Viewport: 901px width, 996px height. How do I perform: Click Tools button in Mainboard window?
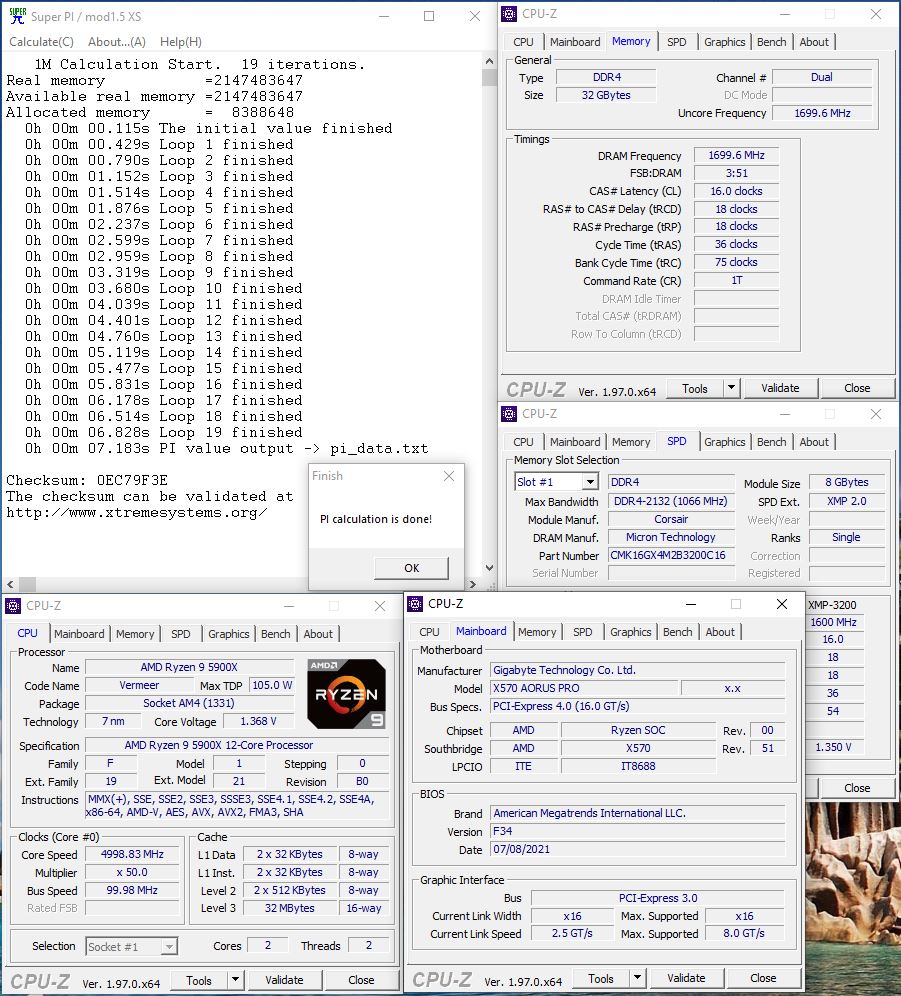tap(600, 979)
